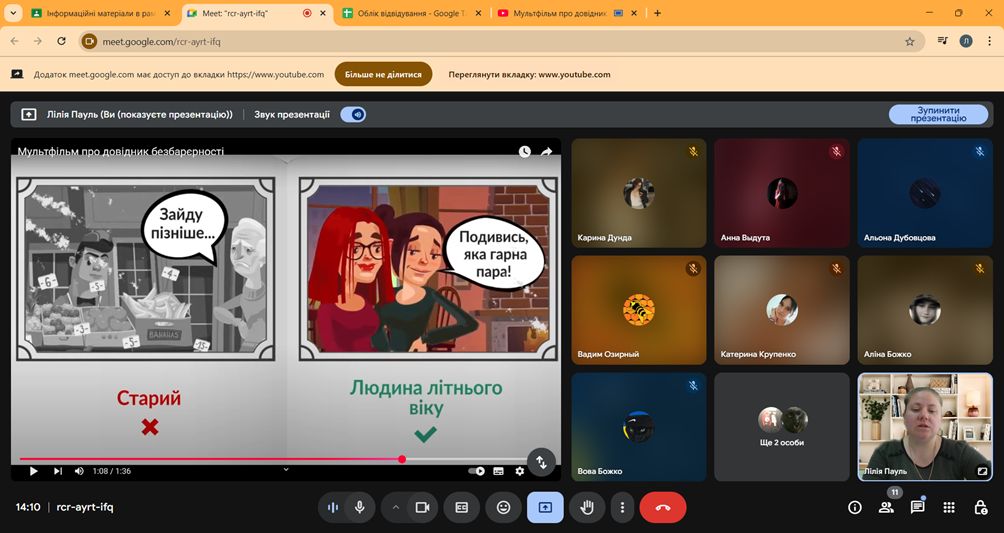The image size is (1004, 533).
Task: Click the Зупинити презентацію button
Action: [938, 115]
